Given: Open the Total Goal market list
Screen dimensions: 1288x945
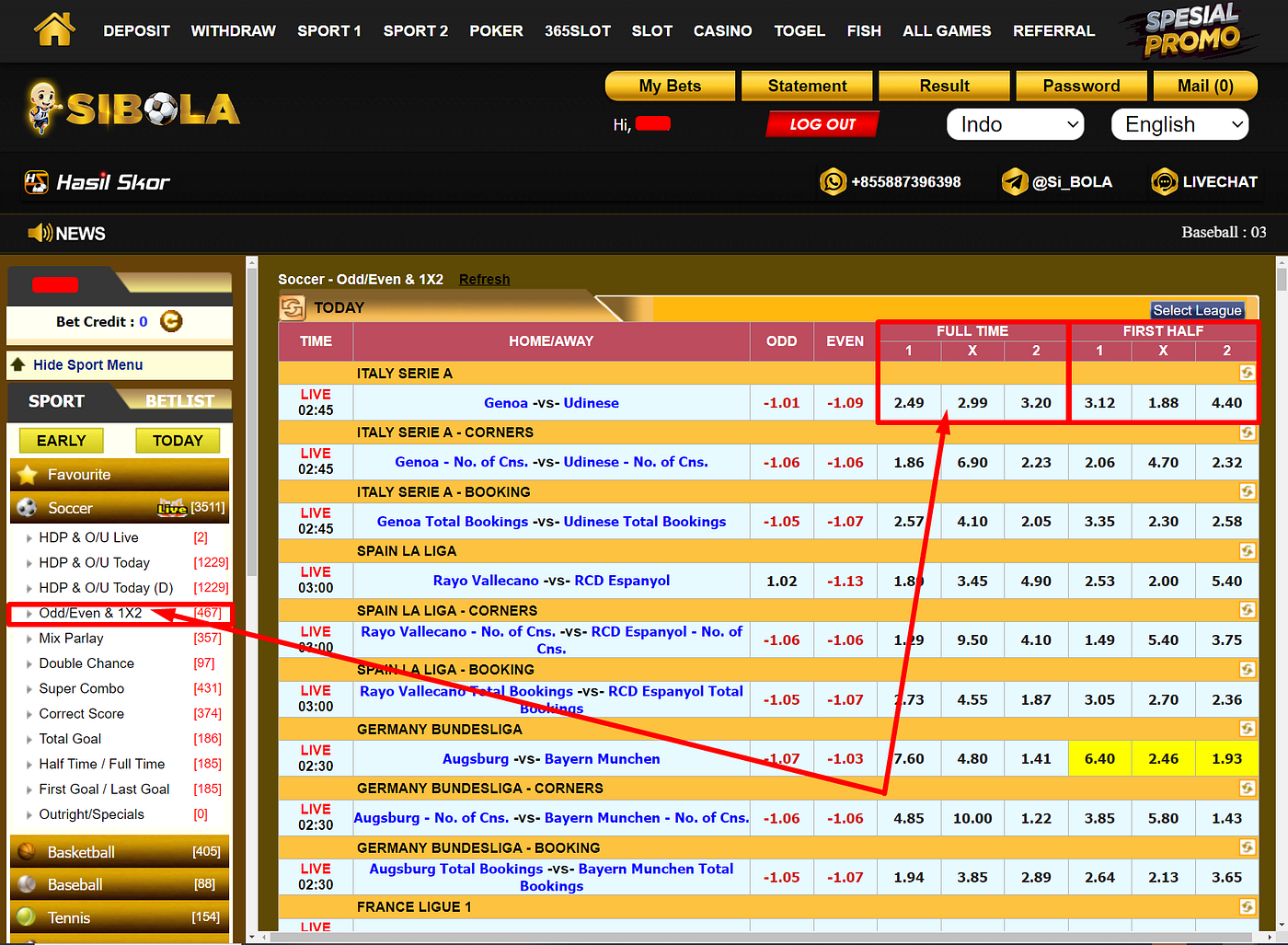Looking at the screenshot, I should tap(70, 739).
